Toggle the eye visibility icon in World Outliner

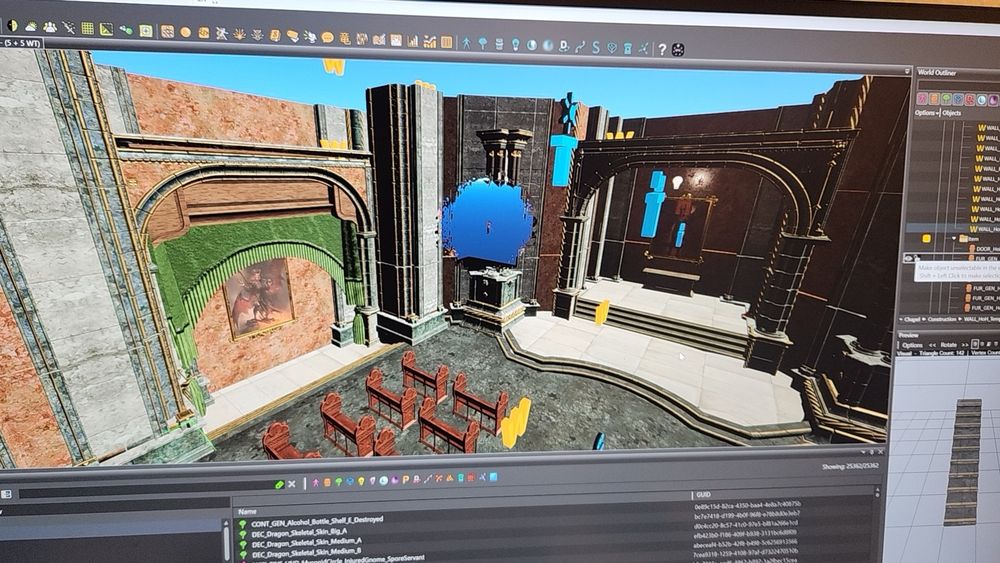pos(908,258)
